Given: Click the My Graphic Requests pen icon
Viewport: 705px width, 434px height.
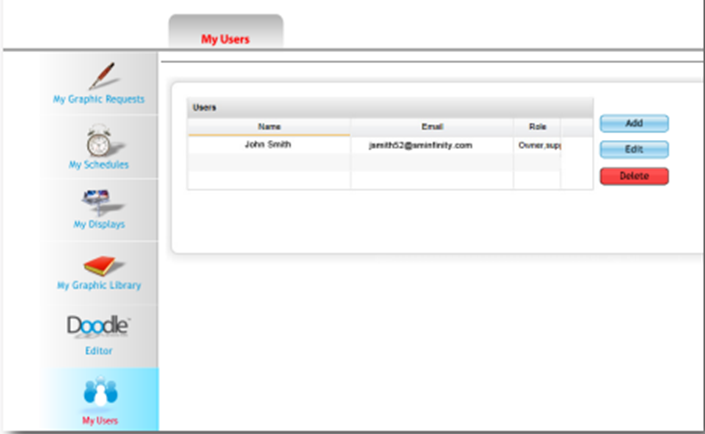Looking at the screenshot, I should pos(99,75).
